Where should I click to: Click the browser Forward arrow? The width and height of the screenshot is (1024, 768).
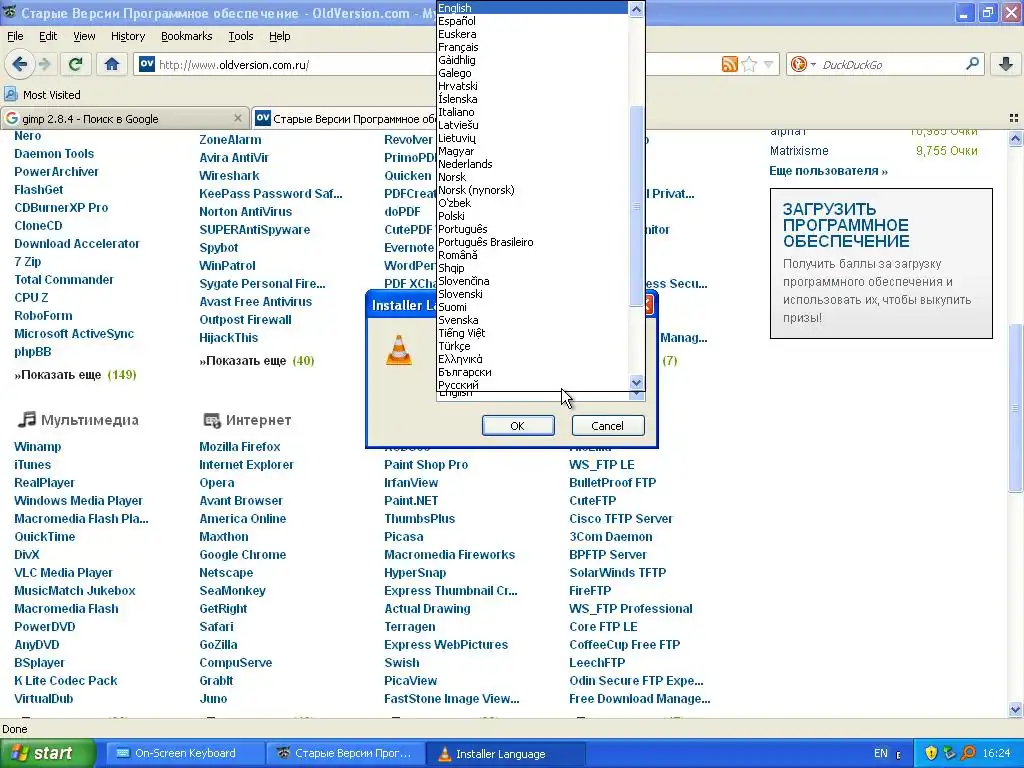click(x=44, y=64)
